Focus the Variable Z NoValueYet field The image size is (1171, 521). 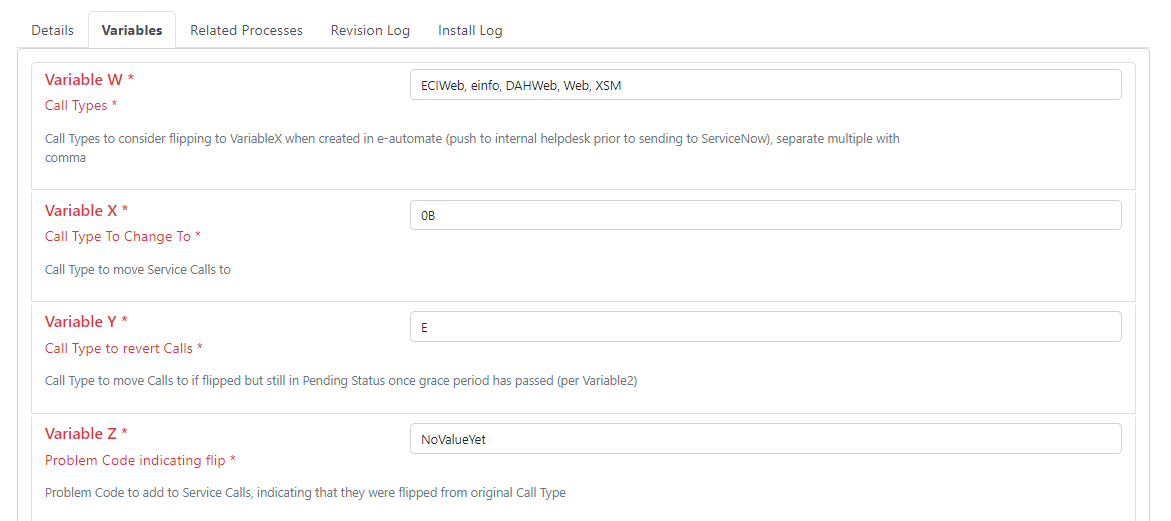765,439
